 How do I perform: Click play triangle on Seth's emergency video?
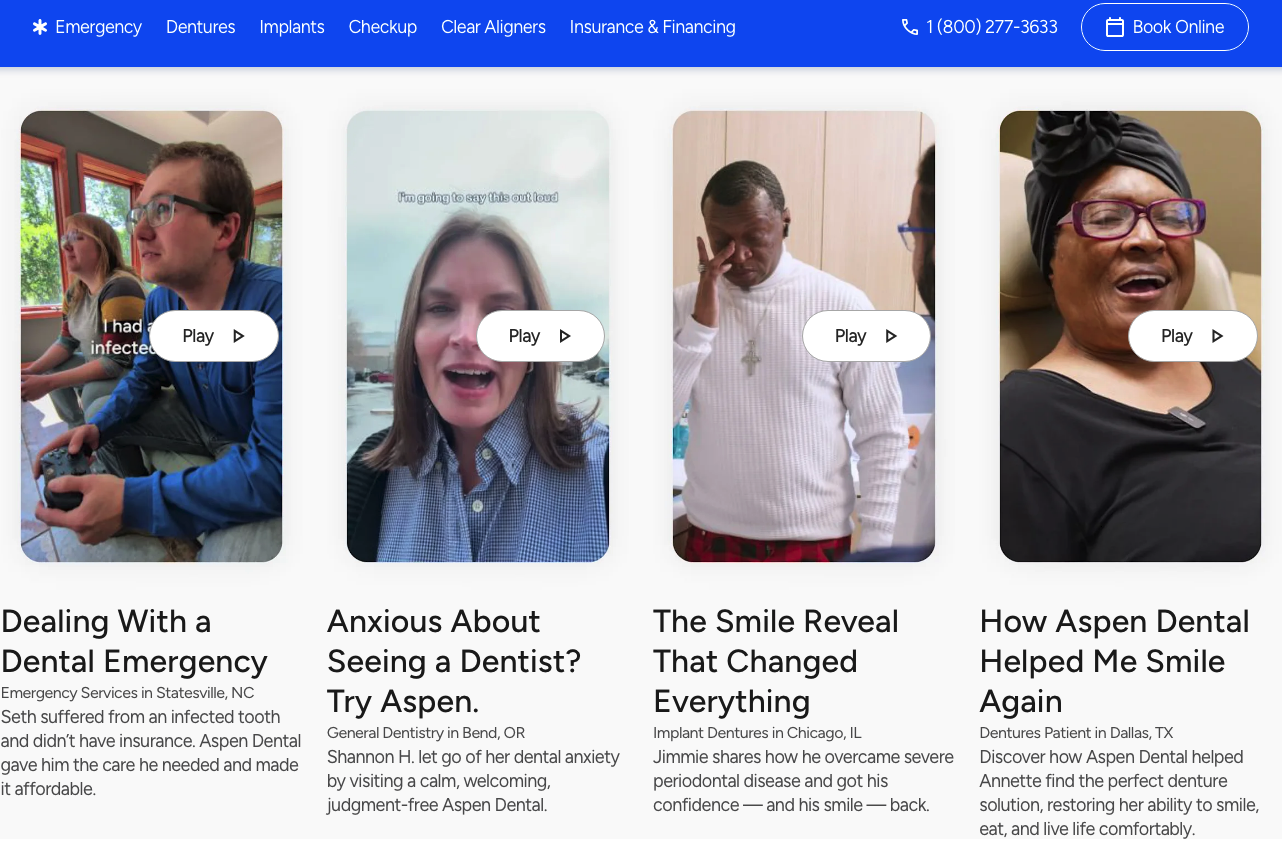tap(239, 336)
